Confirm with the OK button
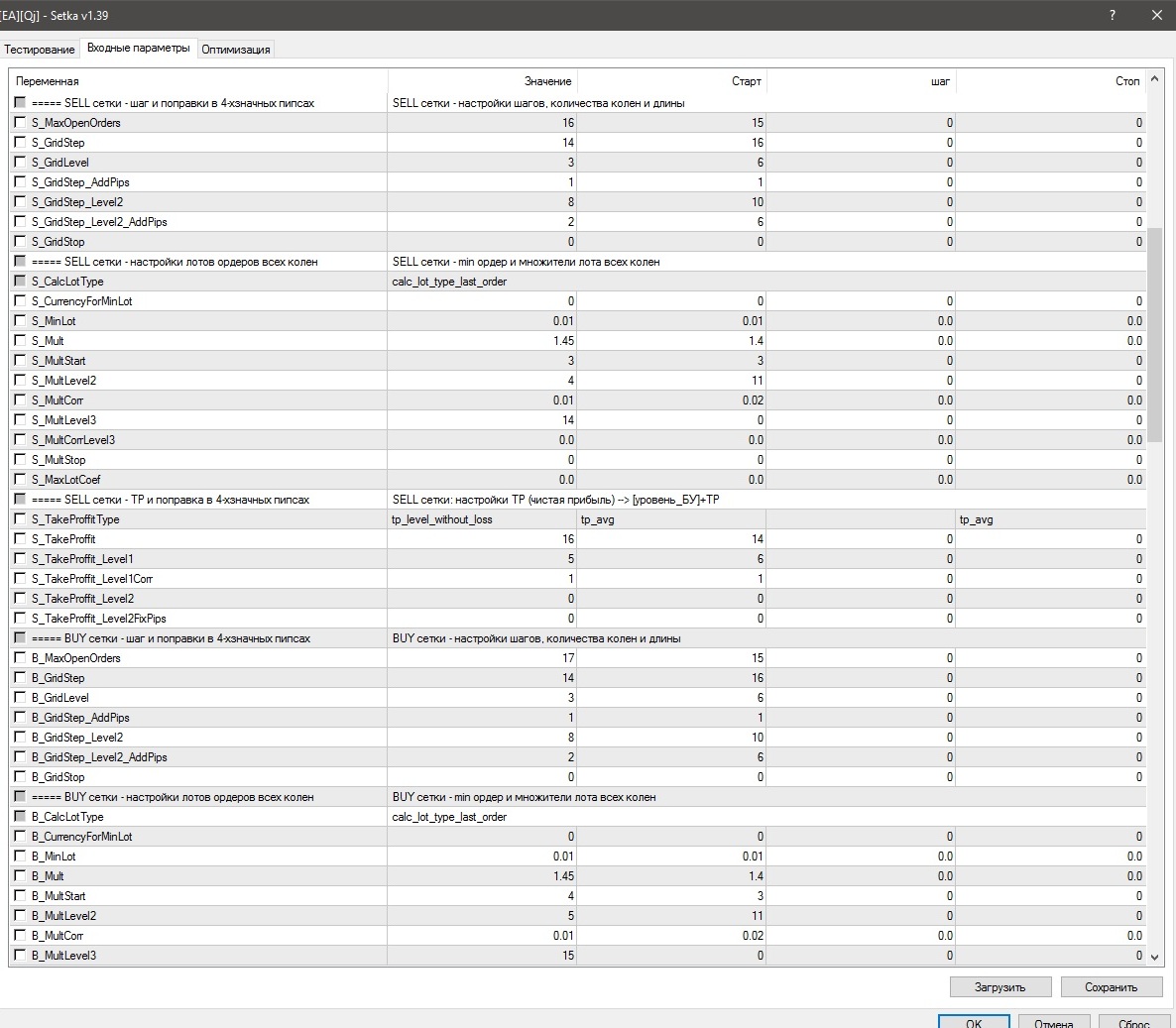 pos(974,1021)
